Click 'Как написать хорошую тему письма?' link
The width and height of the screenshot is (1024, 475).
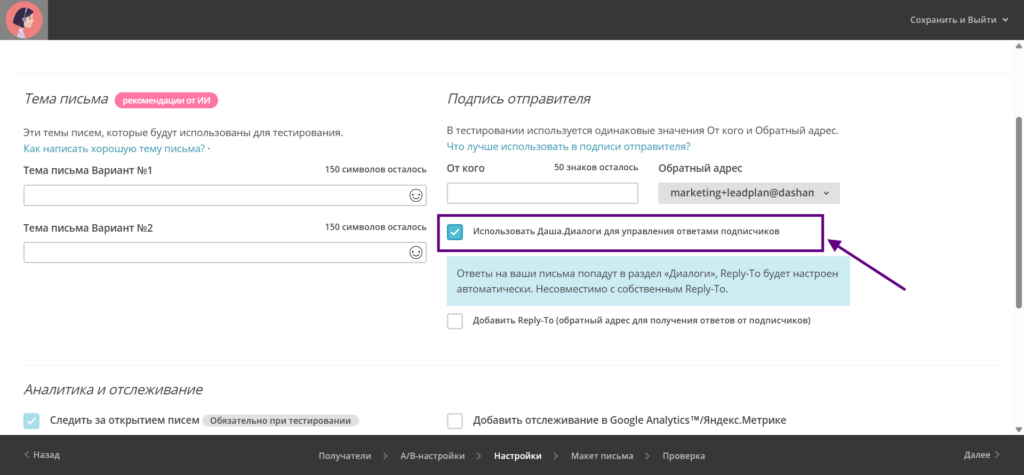point(114,148)
